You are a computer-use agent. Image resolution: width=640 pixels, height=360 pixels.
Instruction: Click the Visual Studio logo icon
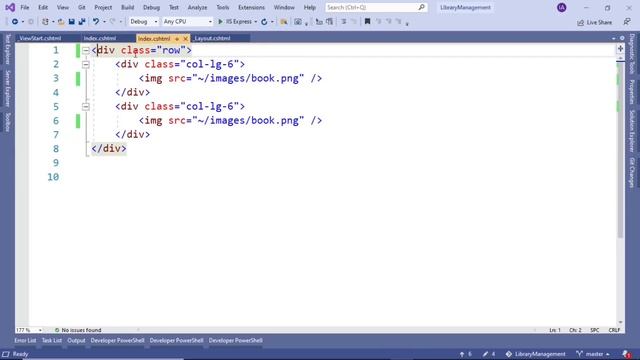pyautogui.click(x=10, y=7)
